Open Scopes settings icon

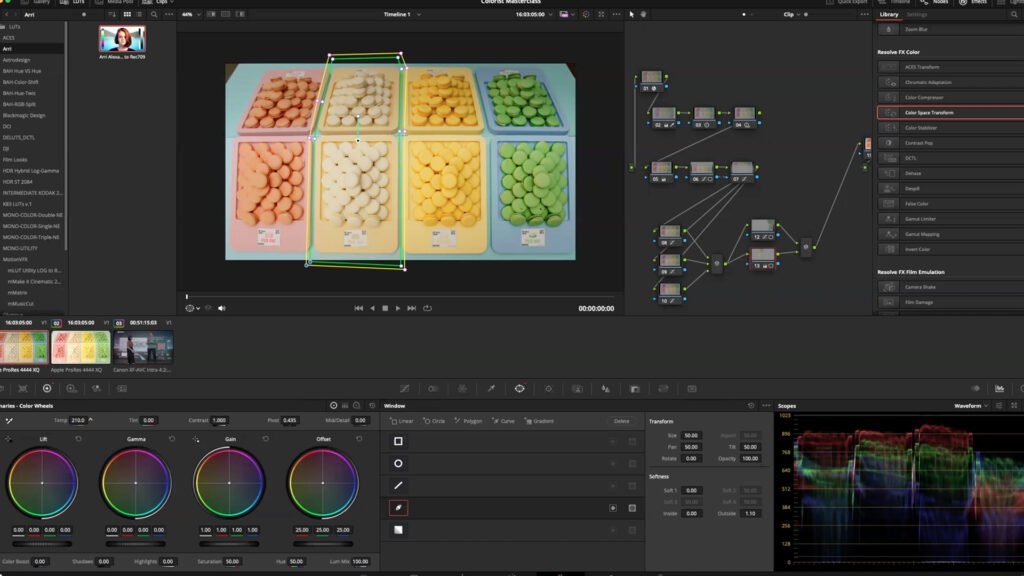[999, 406]
